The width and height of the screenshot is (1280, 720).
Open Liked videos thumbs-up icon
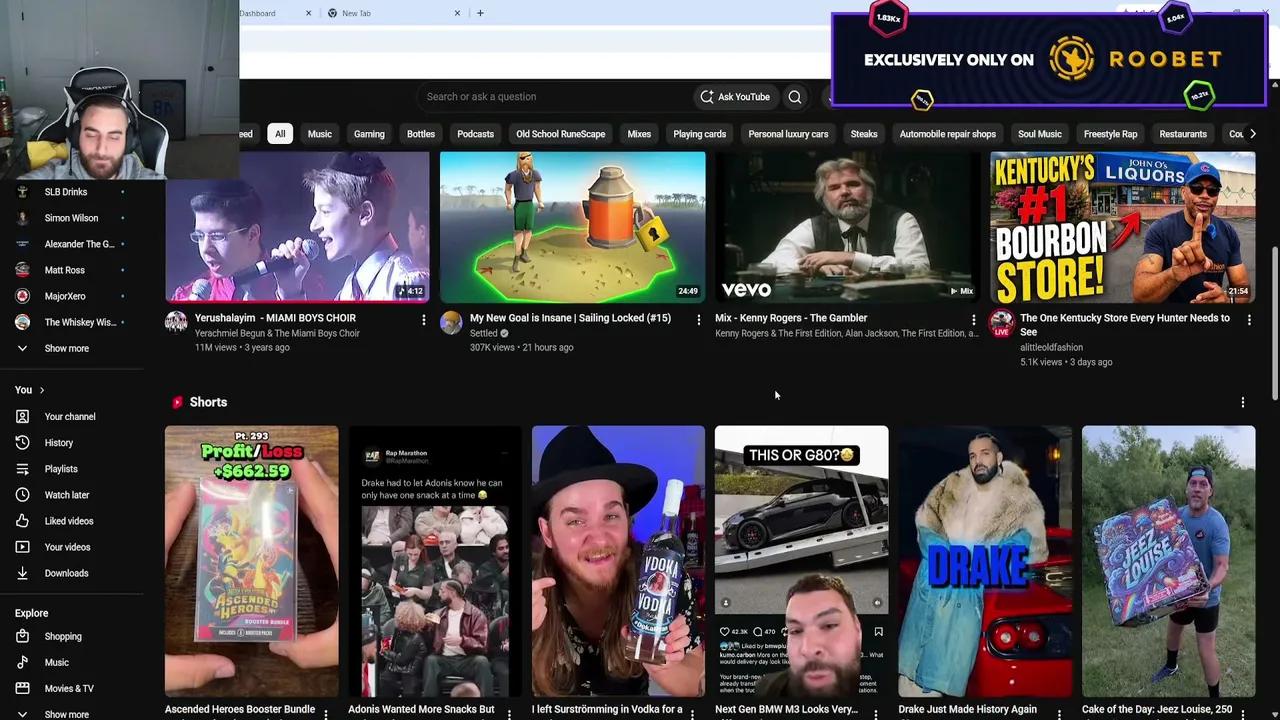click(22, 521)
